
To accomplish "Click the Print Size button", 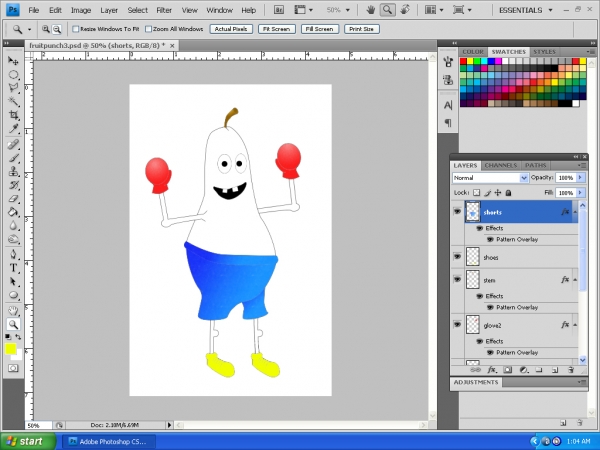I will (x=362, y=29).
